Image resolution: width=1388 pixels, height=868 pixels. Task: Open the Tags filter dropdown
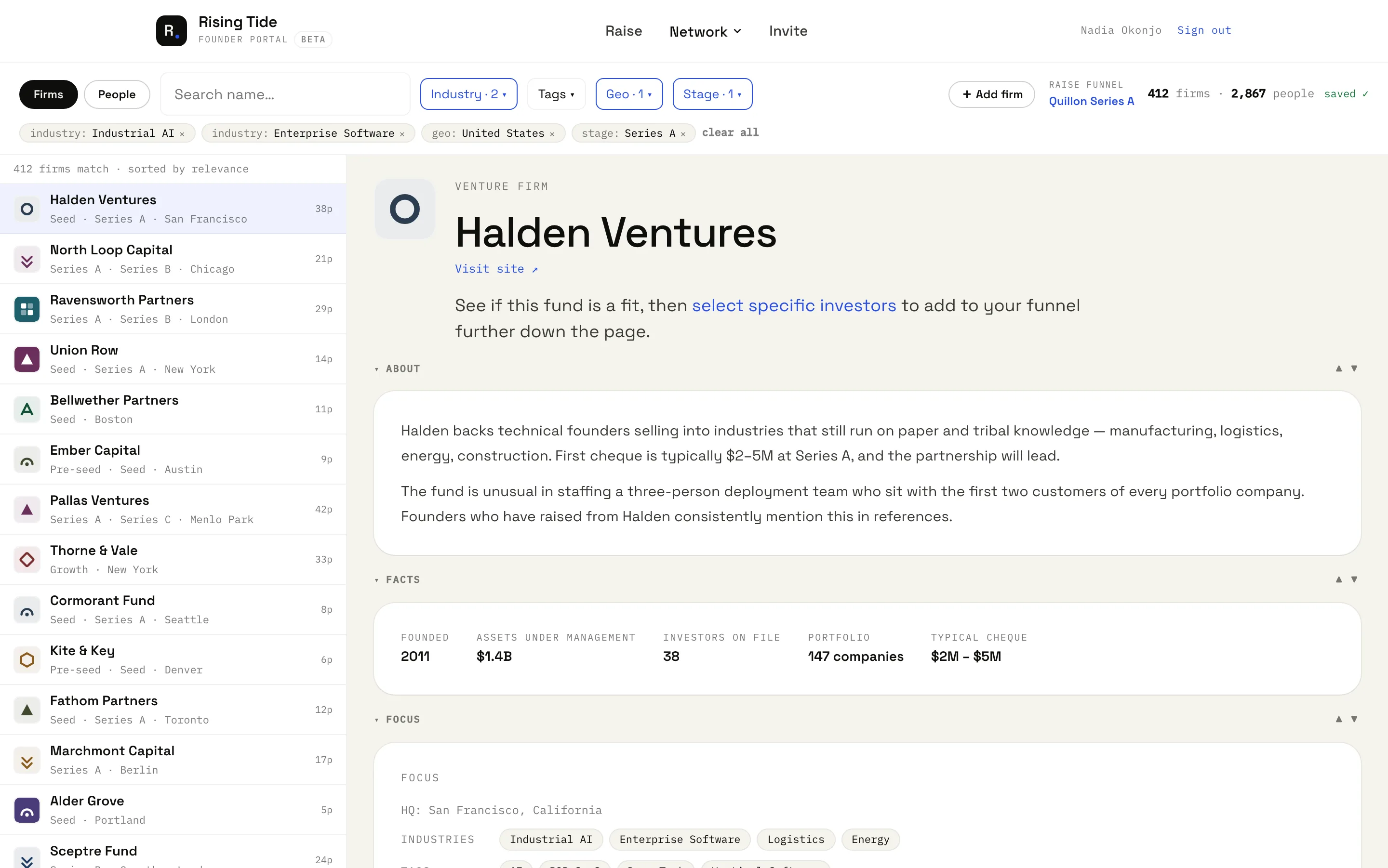click(556, 93)
